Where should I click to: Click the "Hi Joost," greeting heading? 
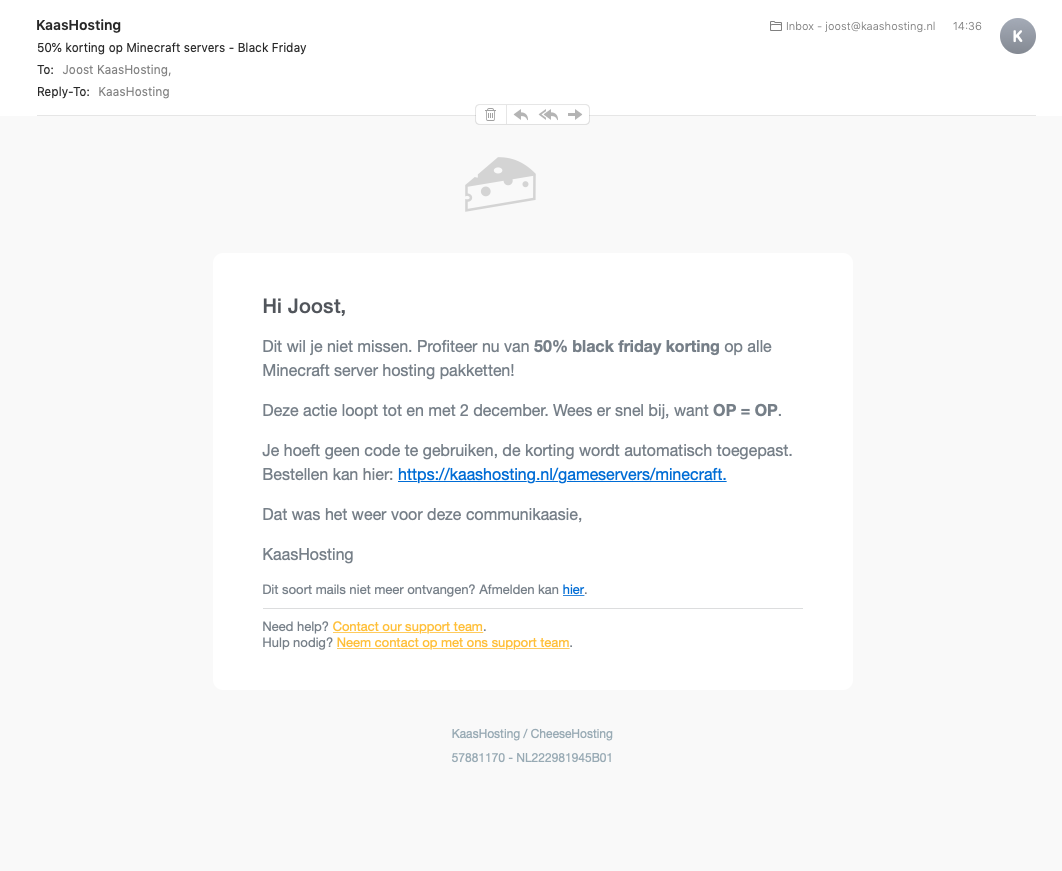pos(304,306)
